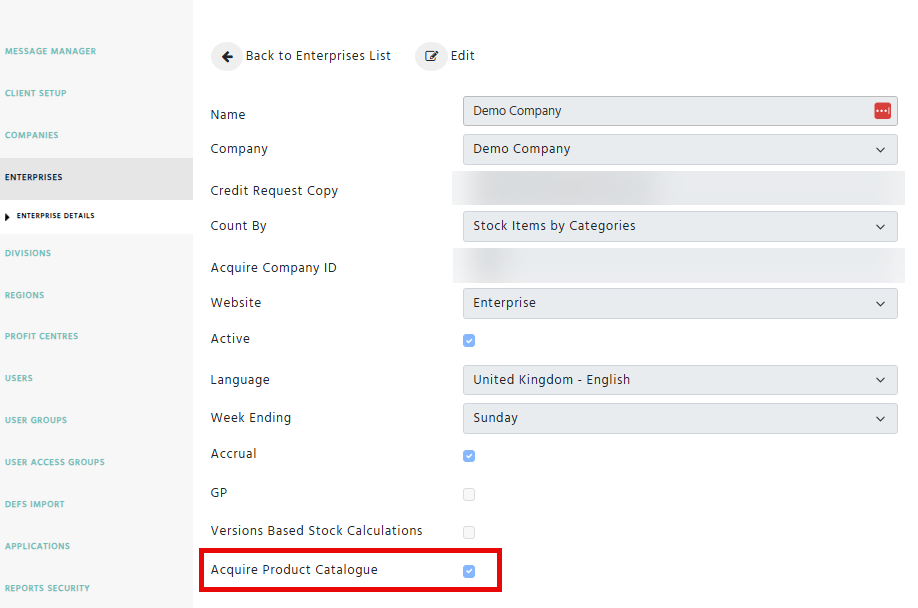This screenshot has height=608, width=918.
Task: Select Profit Centres in sidebar
Action: click(41, 336)
